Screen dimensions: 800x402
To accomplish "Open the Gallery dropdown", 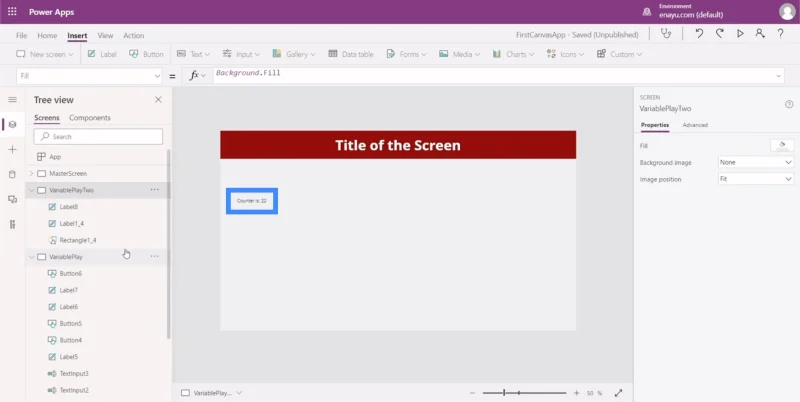I will tap(293, 54).
